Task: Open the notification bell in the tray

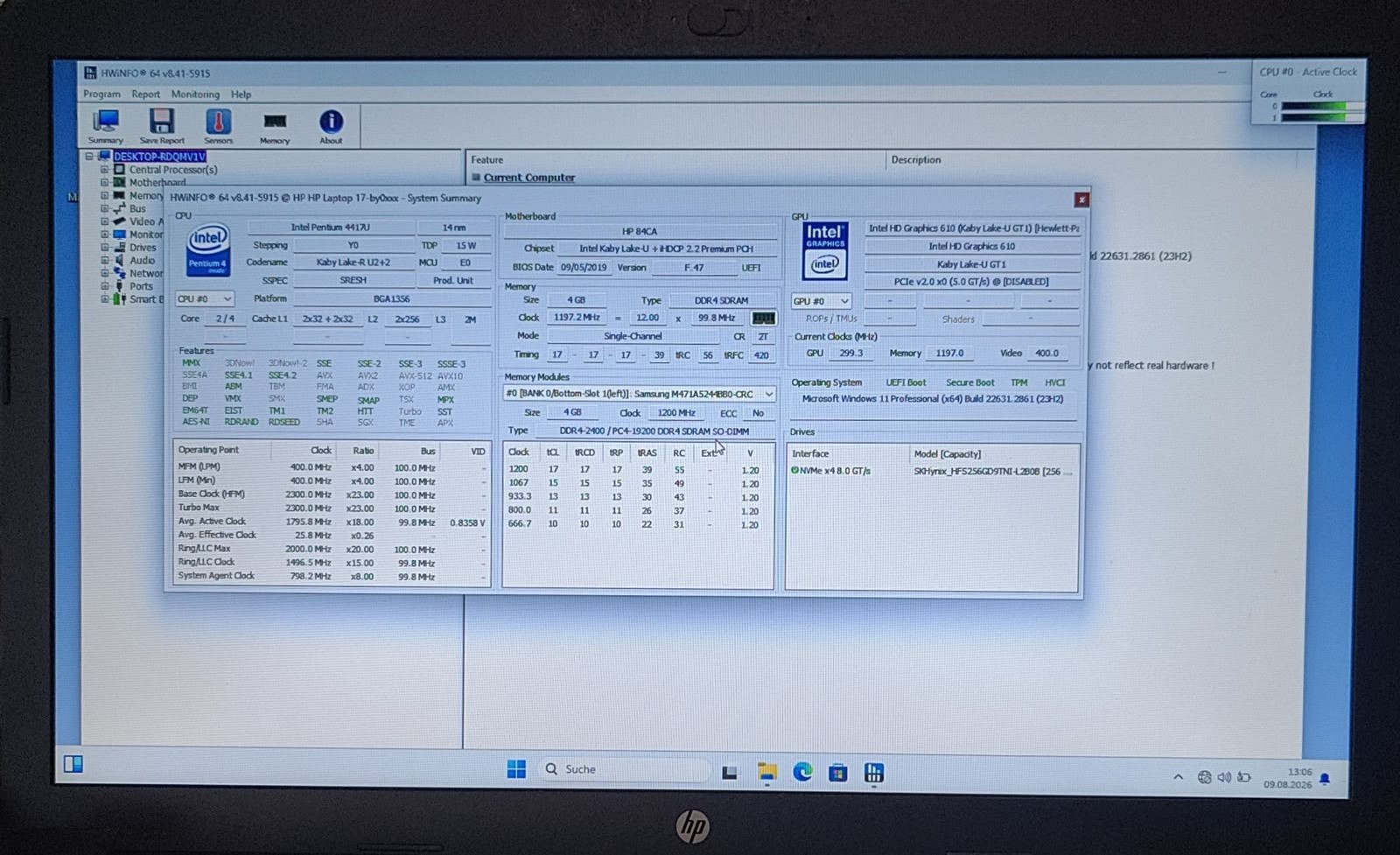Action: point(1325,778)
